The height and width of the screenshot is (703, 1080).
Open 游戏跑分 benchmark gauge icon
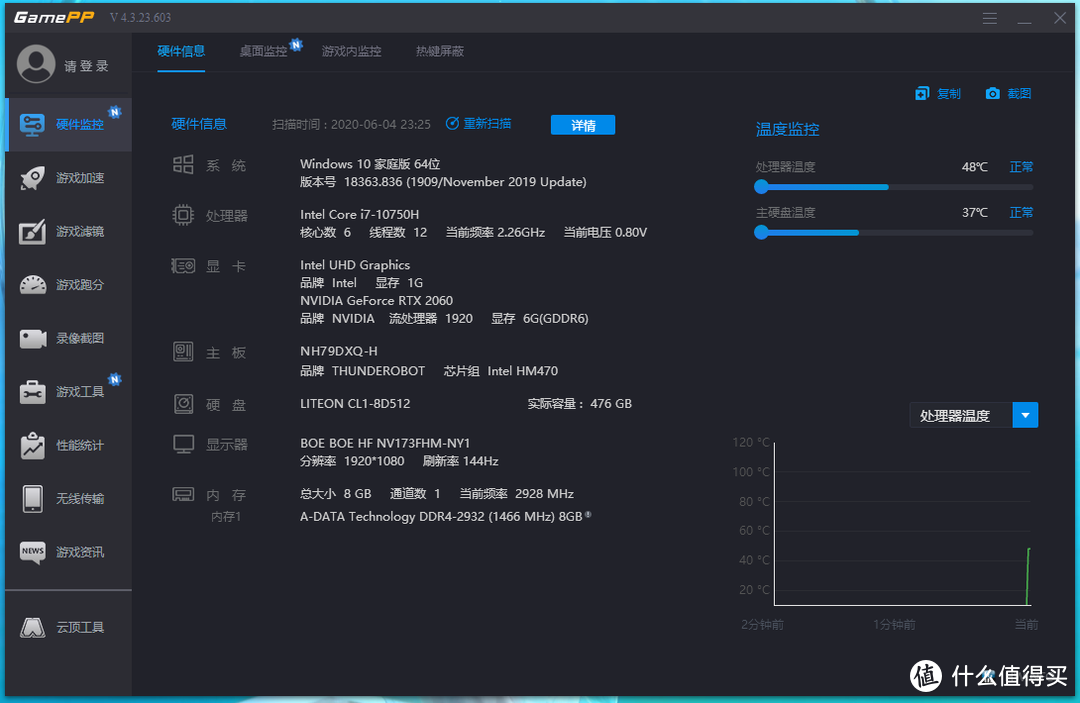32,284
